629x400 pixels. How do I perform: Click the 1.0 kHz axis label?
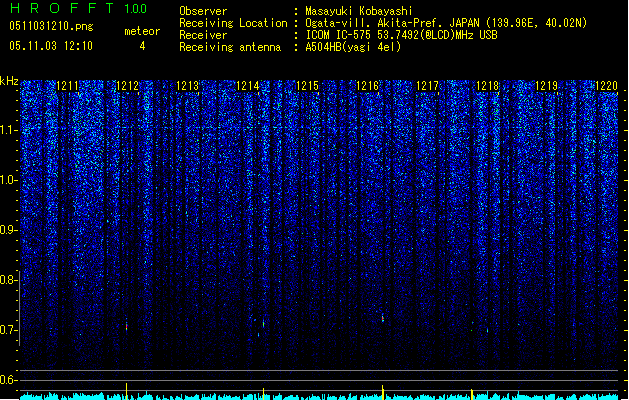click(9, 180)
